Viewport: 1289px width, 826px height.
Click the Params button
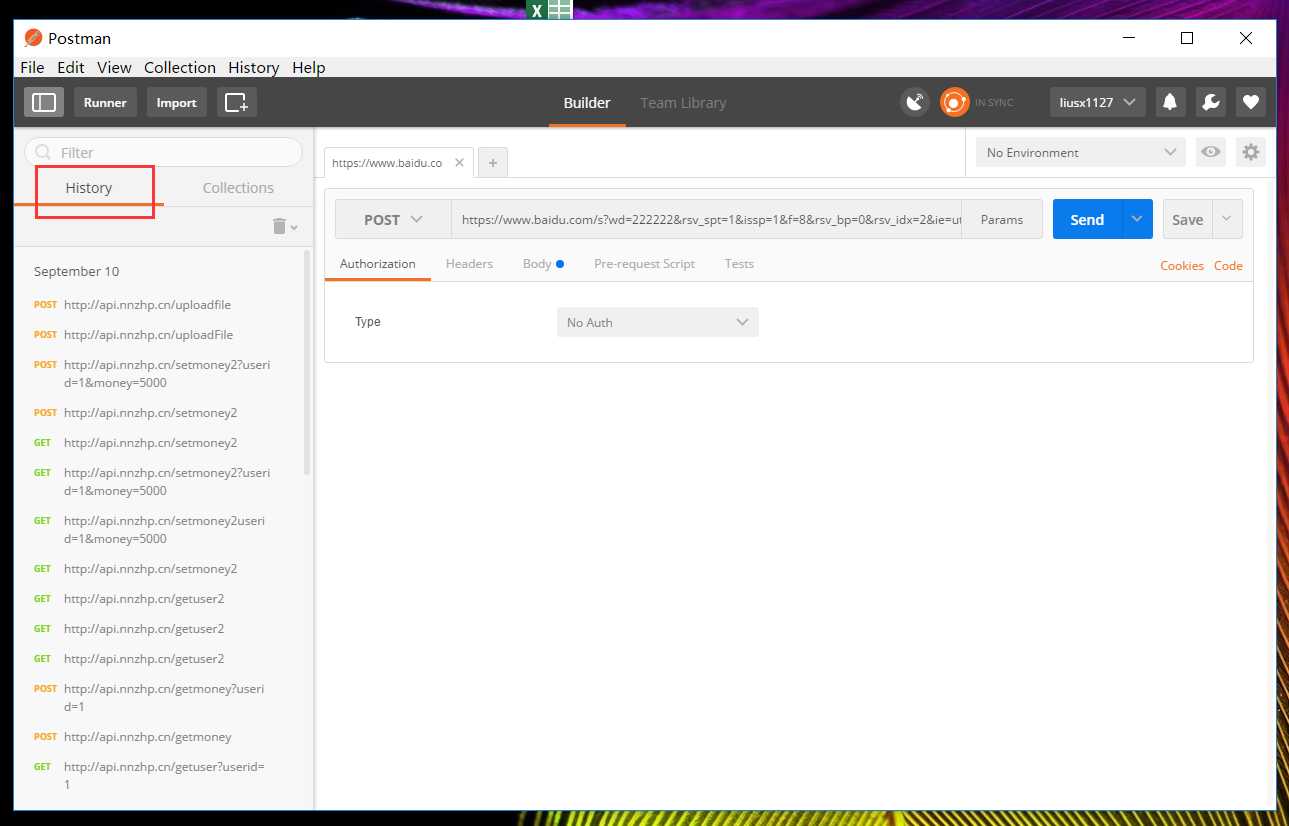point(1002,219)
